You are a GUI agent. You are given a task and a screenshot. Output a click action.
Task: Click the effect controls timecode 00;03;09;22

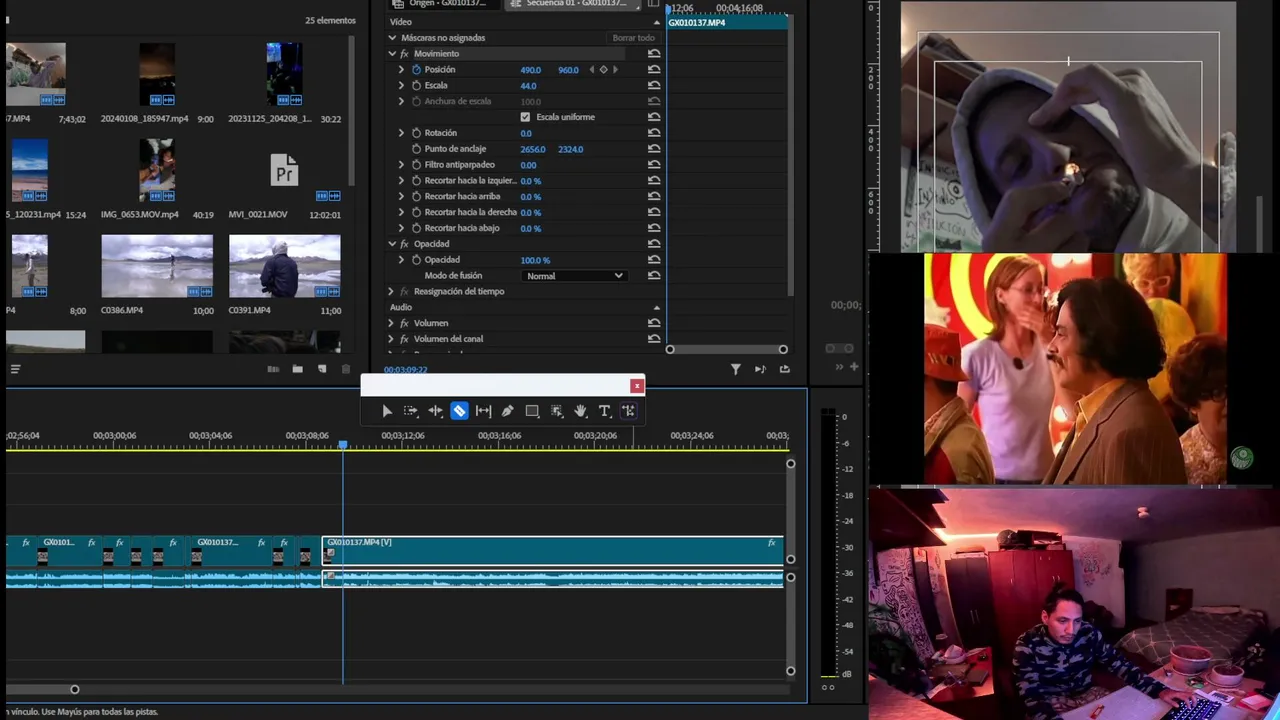(406, 370)
